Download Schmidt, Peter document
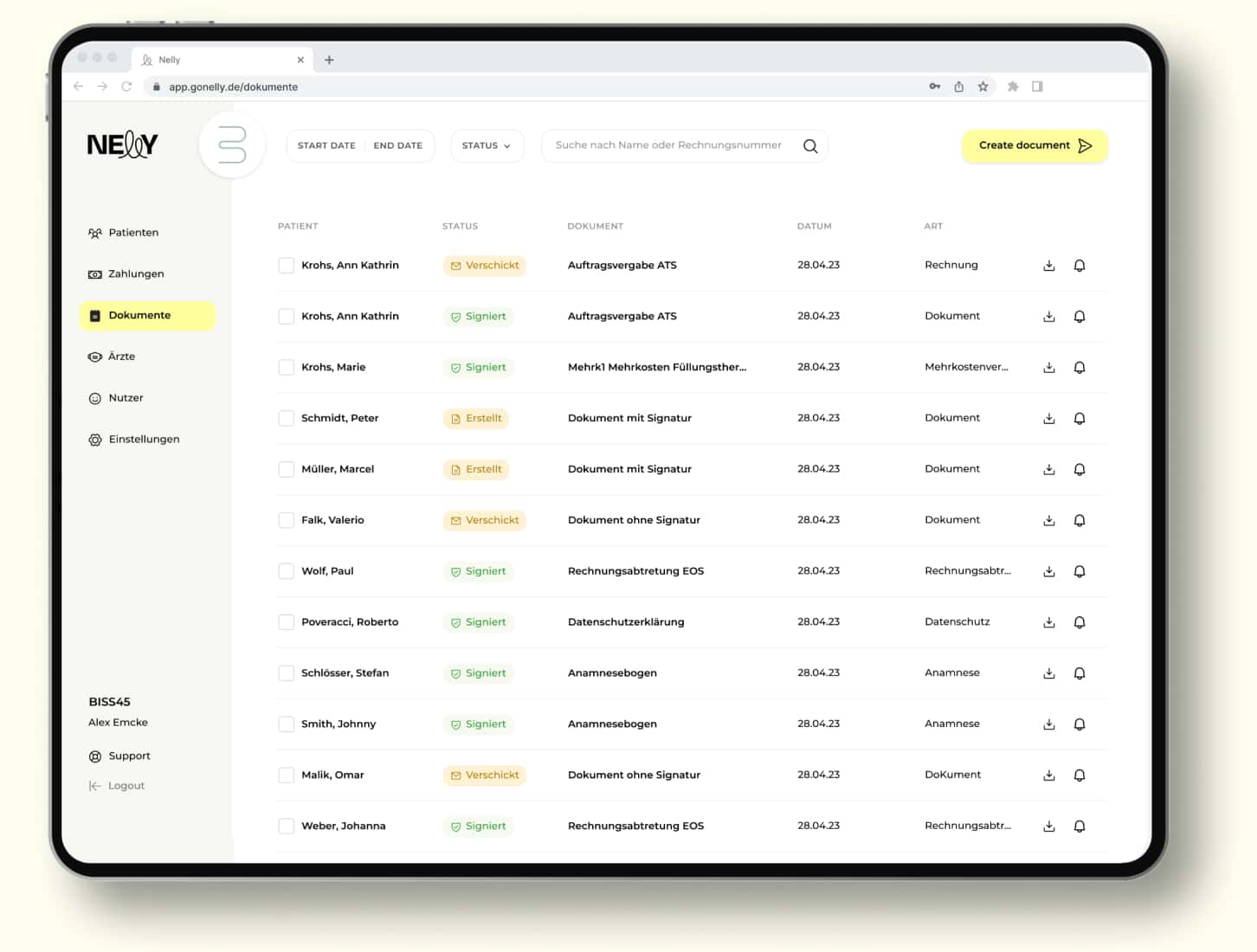Viewport: 1257px width, 952px height. 1048,419
